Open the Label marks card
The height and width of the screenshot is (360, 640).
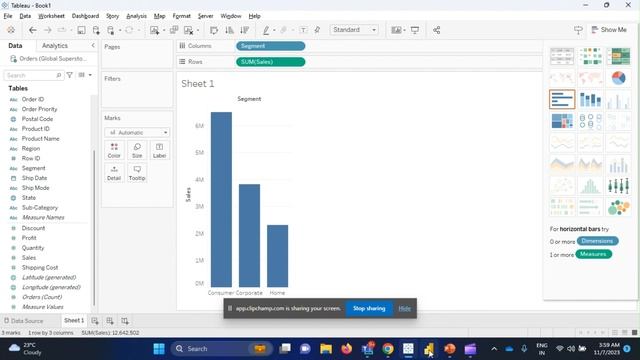(x=159, y=151)
